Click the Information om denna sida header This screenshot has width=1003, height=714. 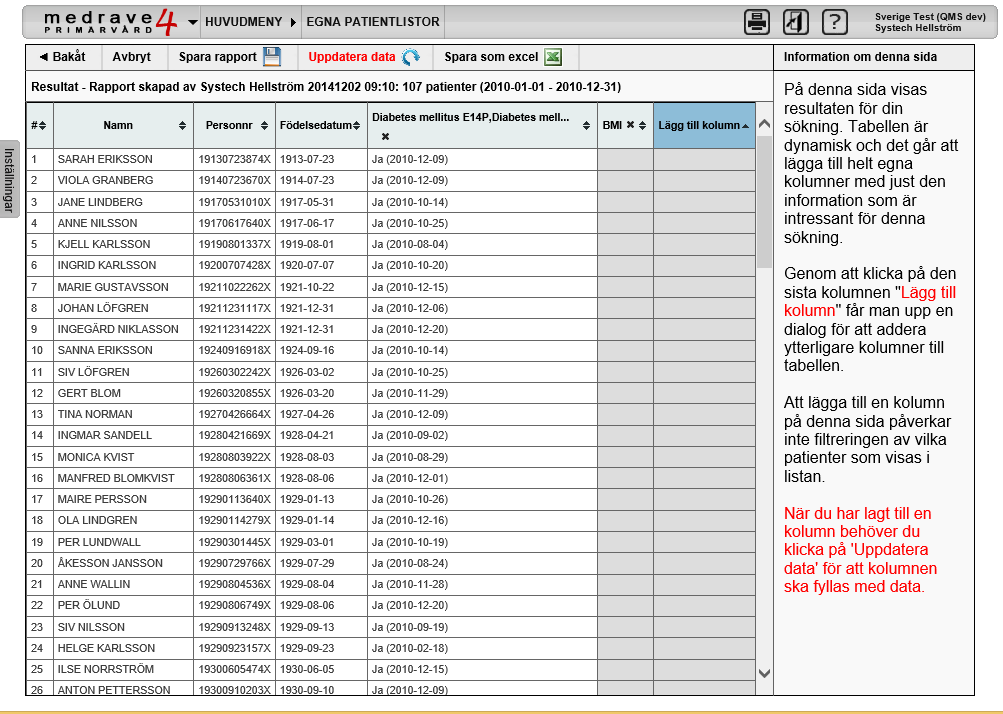point(860,57)
